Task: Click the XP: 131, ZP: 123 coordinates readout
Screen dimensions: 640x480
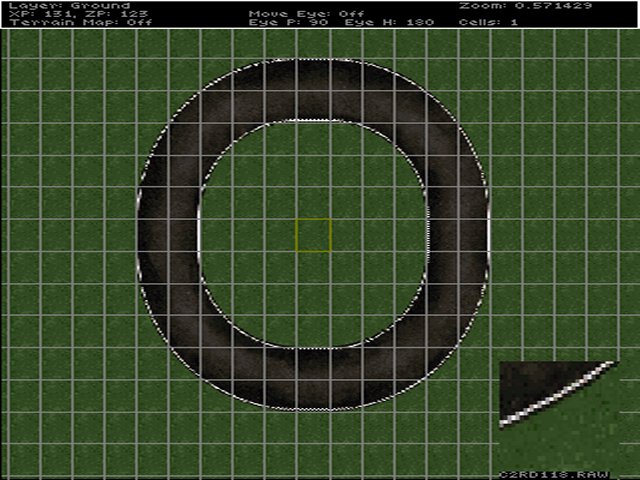Action: (71, 13)
